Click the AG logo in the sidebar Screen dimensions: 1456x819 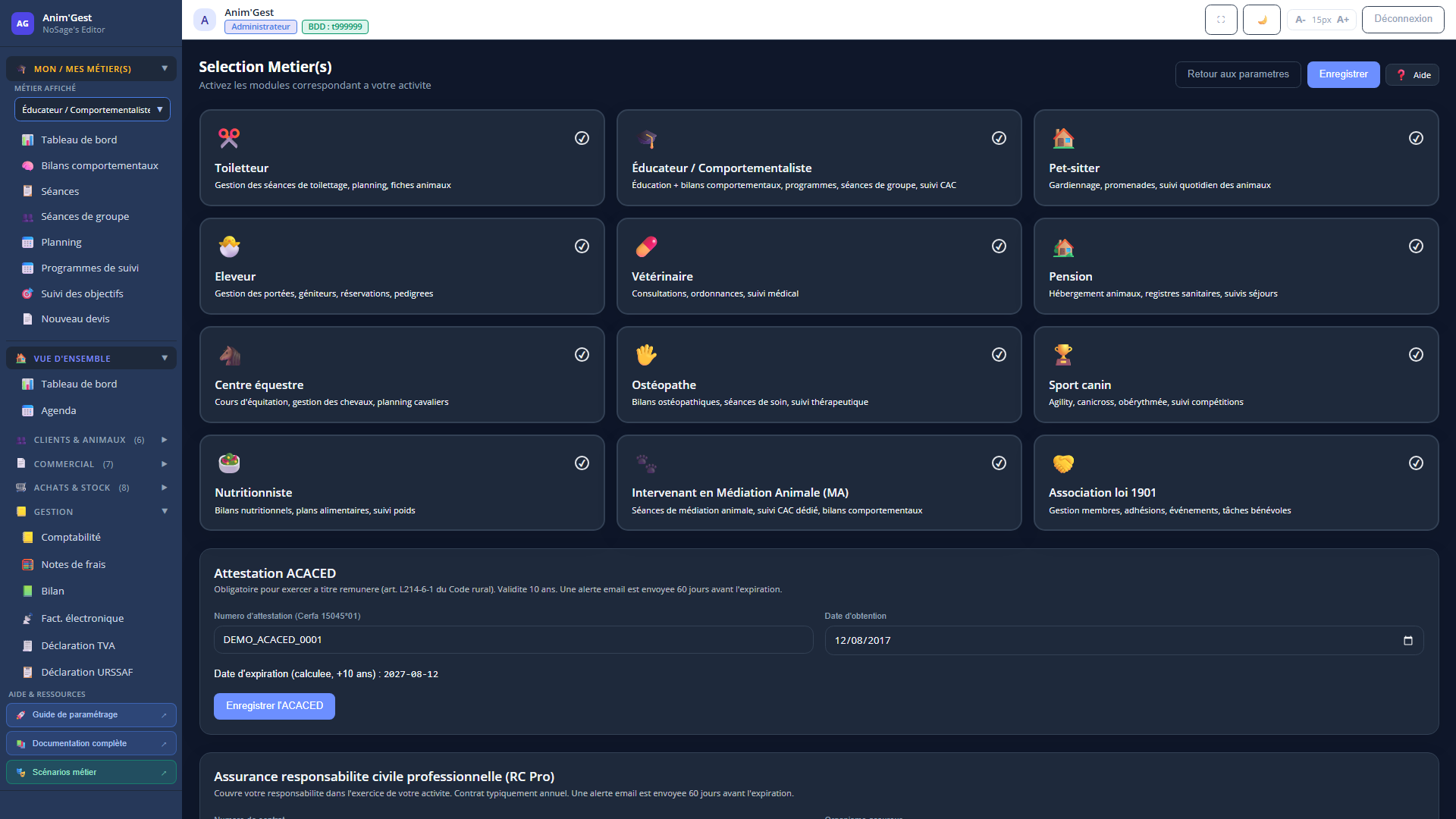pyautogui.click(x=23, y=24)
